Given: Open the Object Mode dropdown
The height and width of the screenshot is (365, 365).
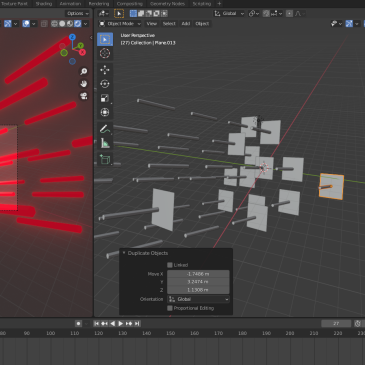Looking at the screenshot, I should point(120,24).
